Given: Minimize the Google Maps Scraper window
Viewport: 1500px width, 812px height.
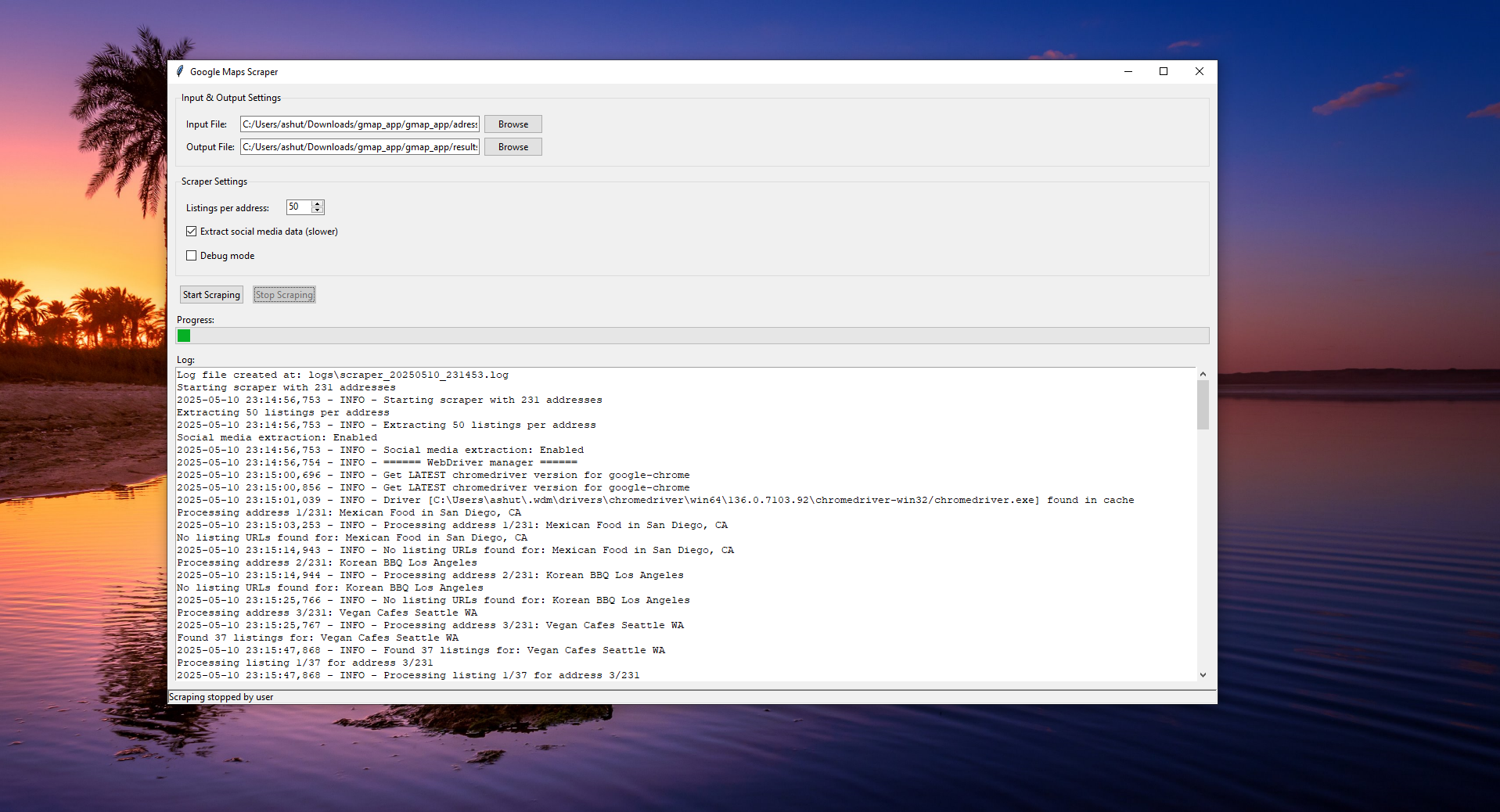Looking at the screenshot, I should pyautogui.click(x=1128, y=71).
